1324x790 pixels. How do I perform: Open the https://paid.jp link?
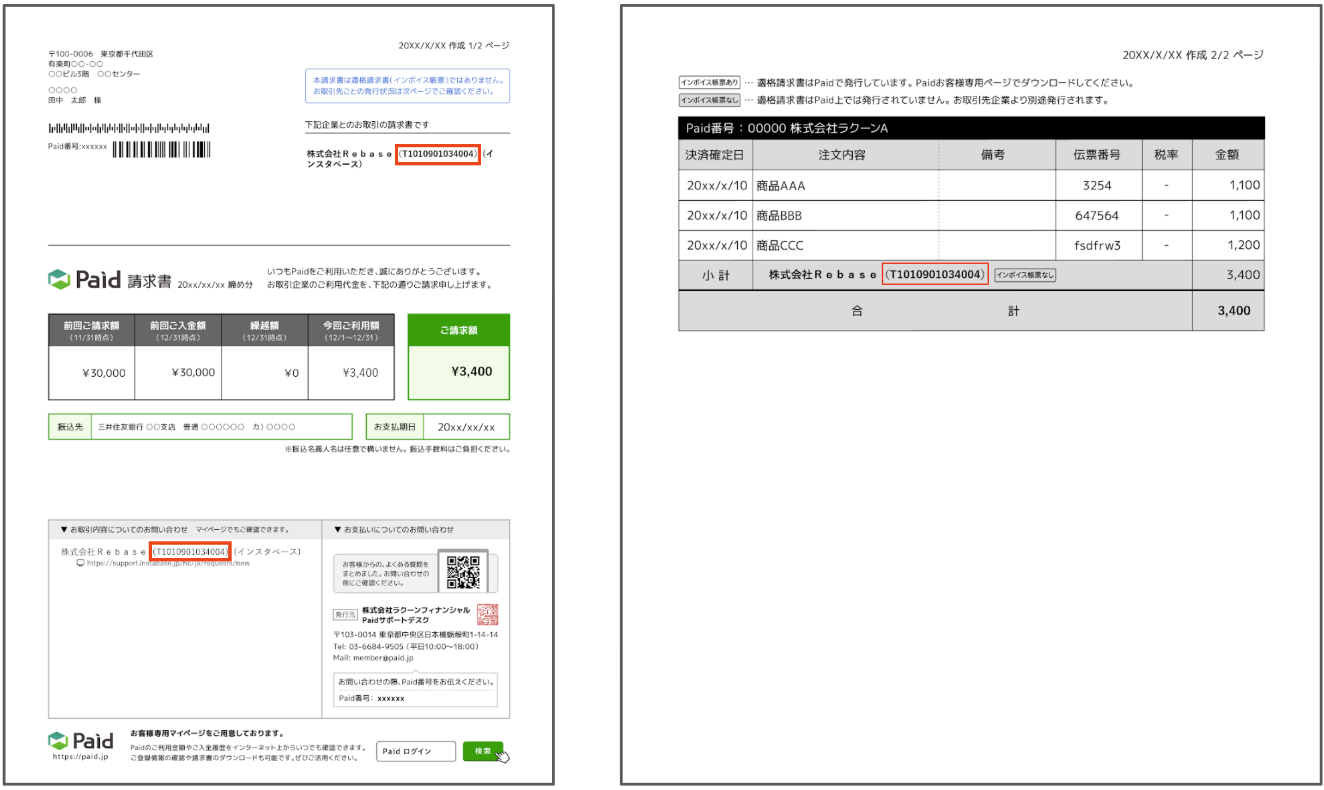pos(80,757)
